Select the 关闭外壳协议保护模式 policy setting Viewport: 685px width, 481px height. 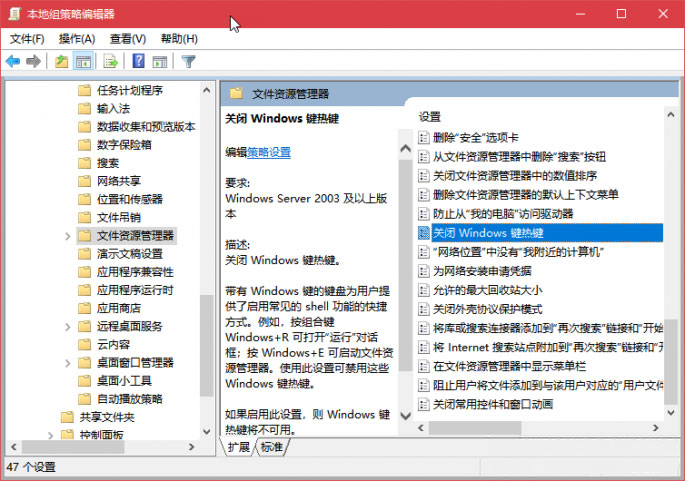487,309
